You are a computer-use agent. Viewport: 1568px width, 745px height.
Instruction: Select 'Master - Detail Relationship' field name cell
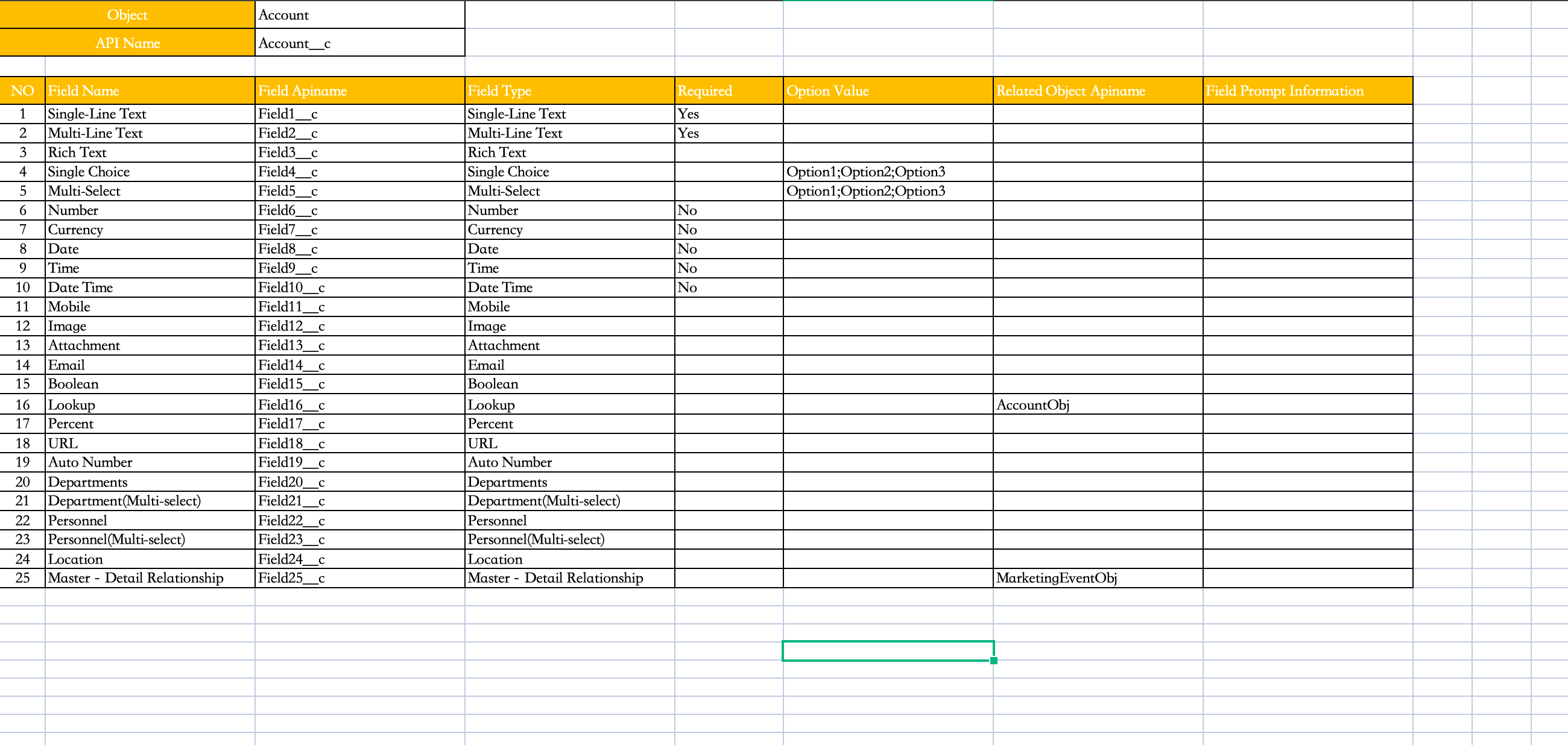[x=150, y=579]
